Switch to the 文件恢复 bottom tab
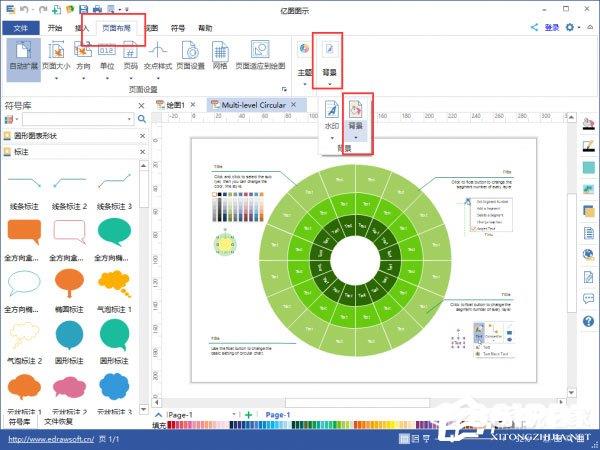The image size is (600, 450). (x=58, y=421)
